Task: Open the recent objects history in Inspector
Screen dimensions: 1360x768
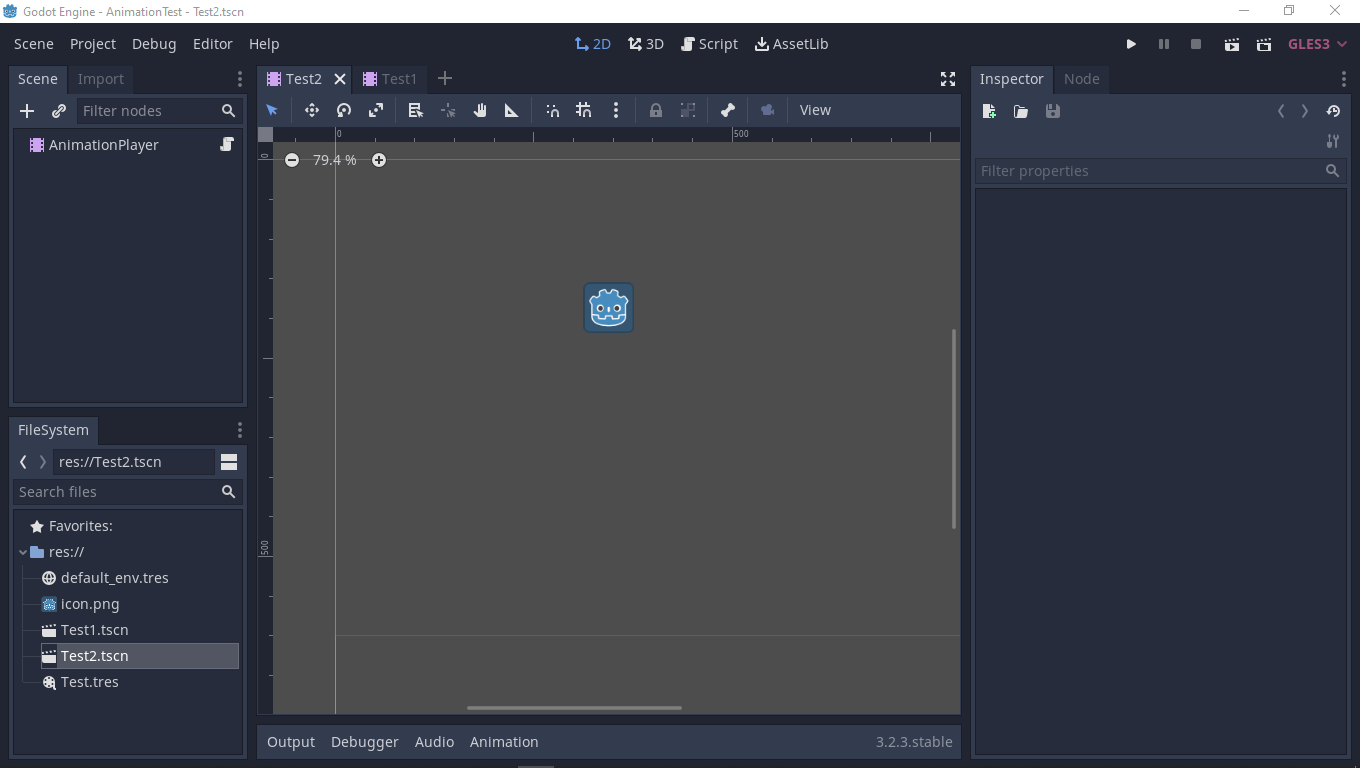Action: (x=1333, y=111)
